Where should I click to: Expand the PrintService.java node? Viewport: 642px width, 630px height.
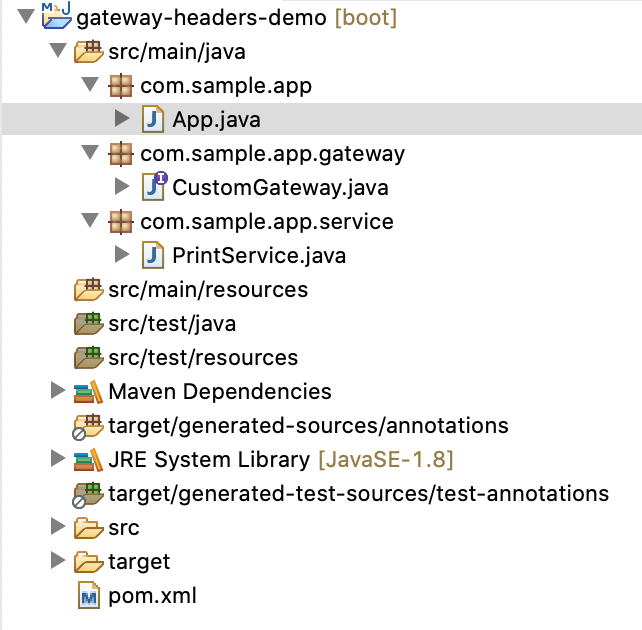pos(122,254)
